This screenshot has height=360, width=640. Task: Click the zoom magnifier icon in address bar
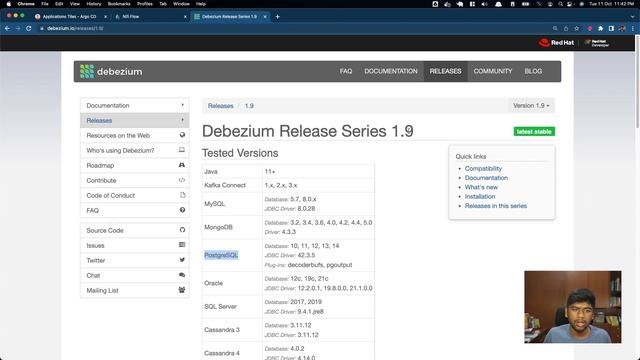pos(555,28)
